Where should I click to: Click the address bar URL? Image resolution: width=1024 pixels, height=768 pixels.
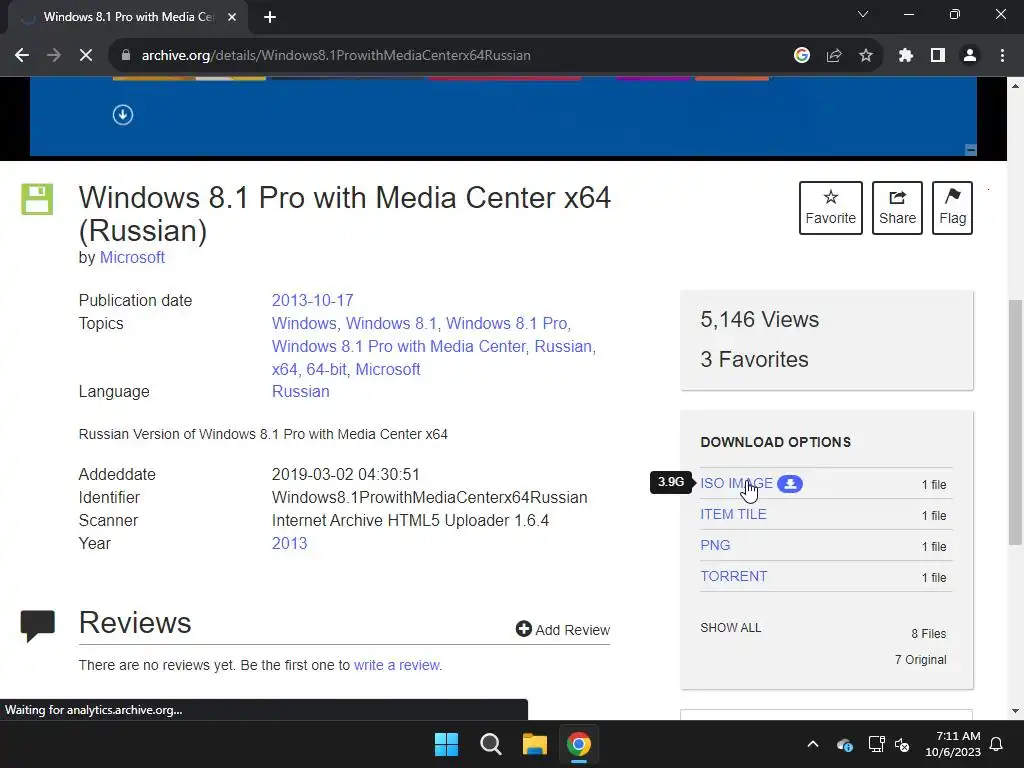click(336, 56)
